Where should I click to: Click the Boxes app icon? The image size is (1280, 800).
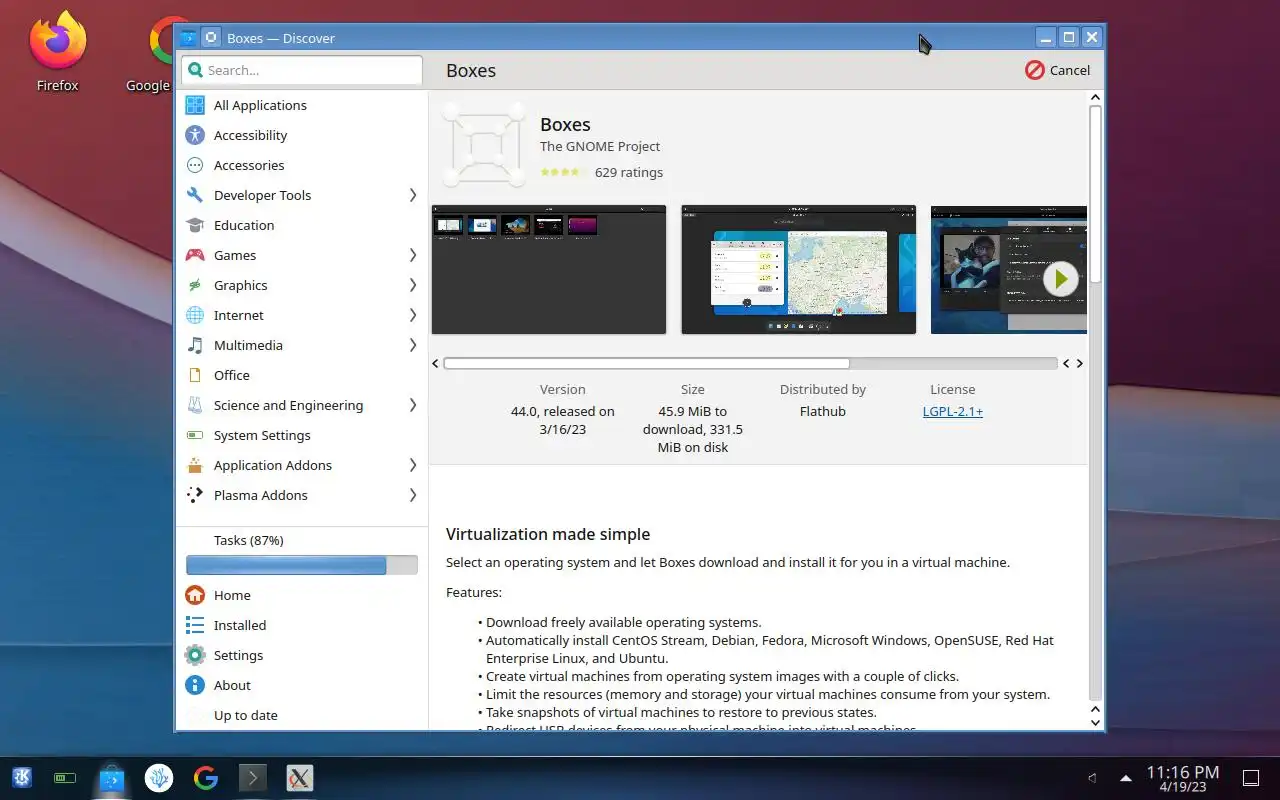point(484,146)
